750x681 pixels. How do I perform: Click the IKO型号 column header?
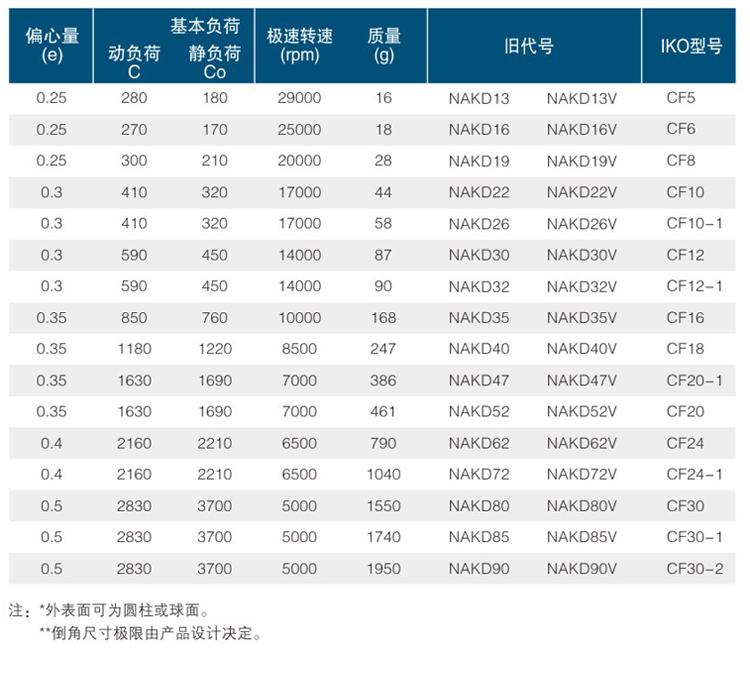[x=691, y=47]
